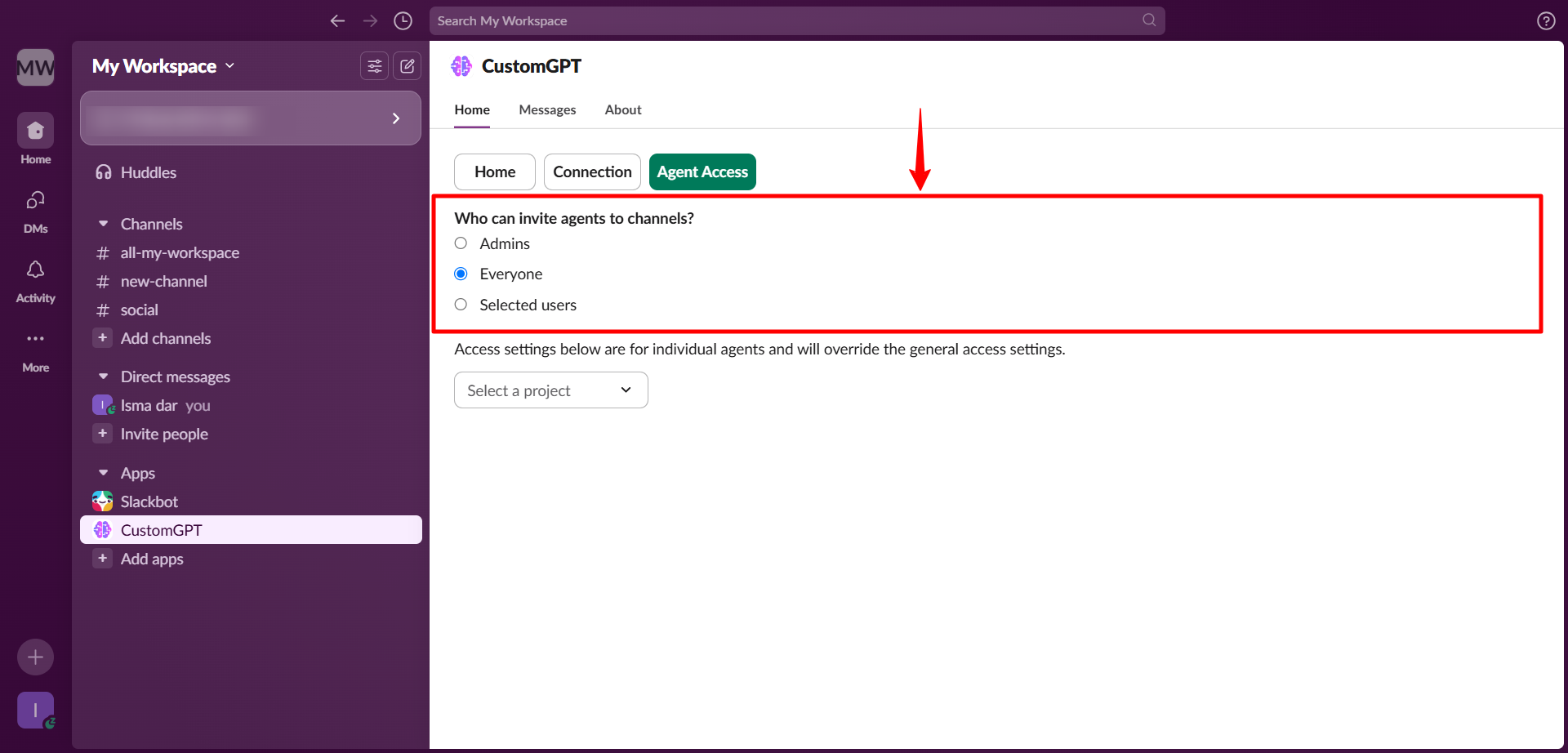
Task: Open the My Workspace dropdown menu
Action: [x=163, y=66]
